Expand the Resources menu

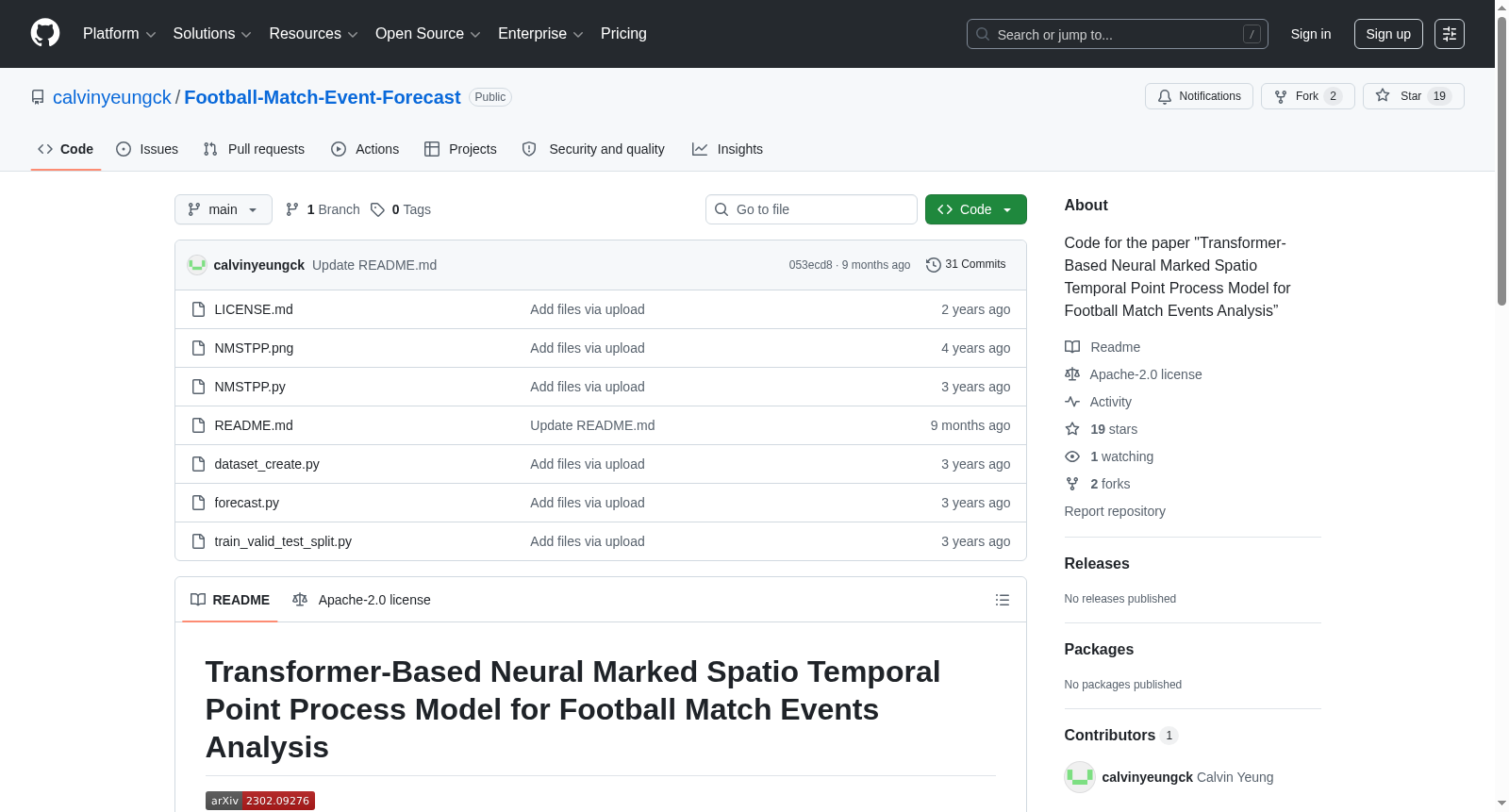314,34
